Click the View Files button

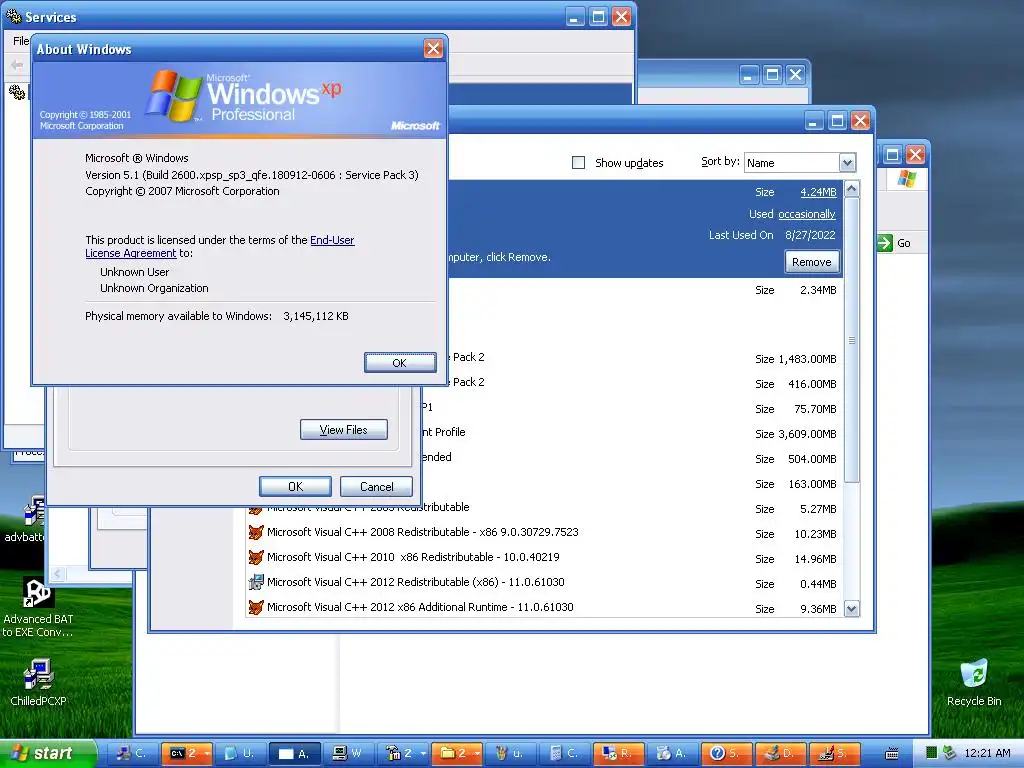coord(344,430)
